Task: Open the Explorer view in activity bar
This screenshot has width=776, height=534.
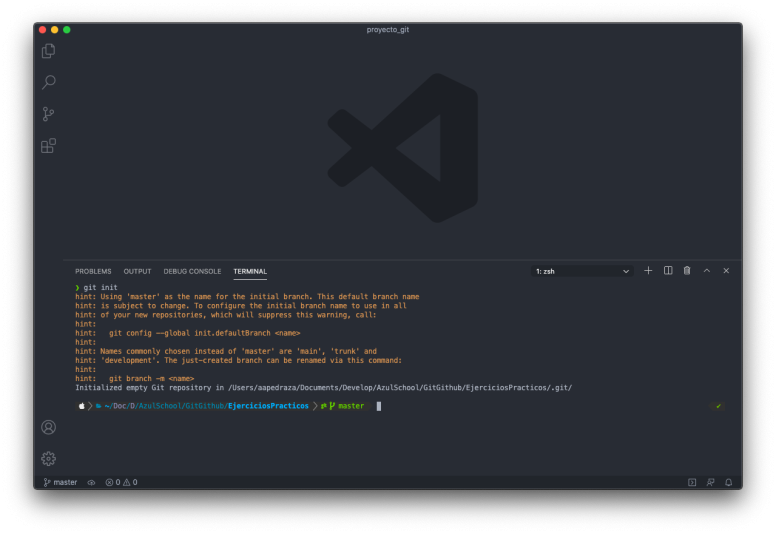Action: pyautogui.click(x=48, y=51)
